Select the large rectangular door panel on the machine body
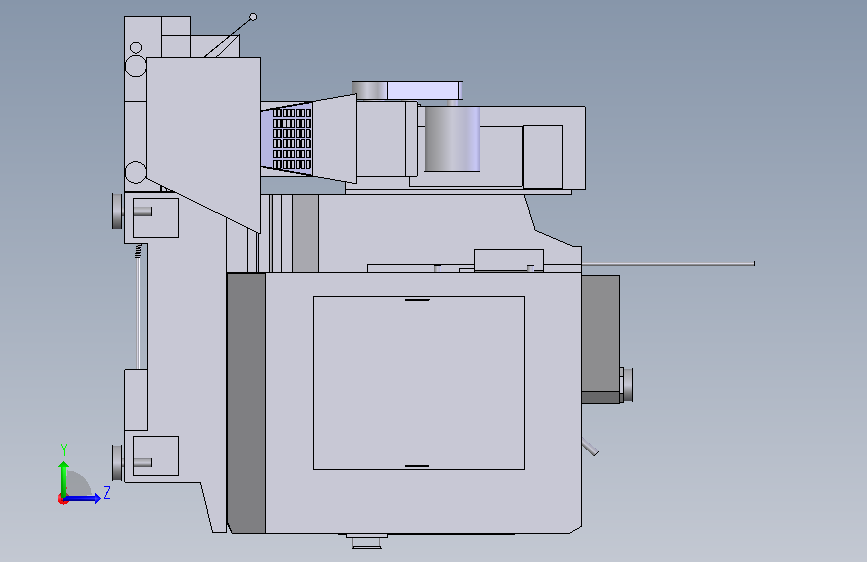867x562 pixels. [x=419, y=383]
